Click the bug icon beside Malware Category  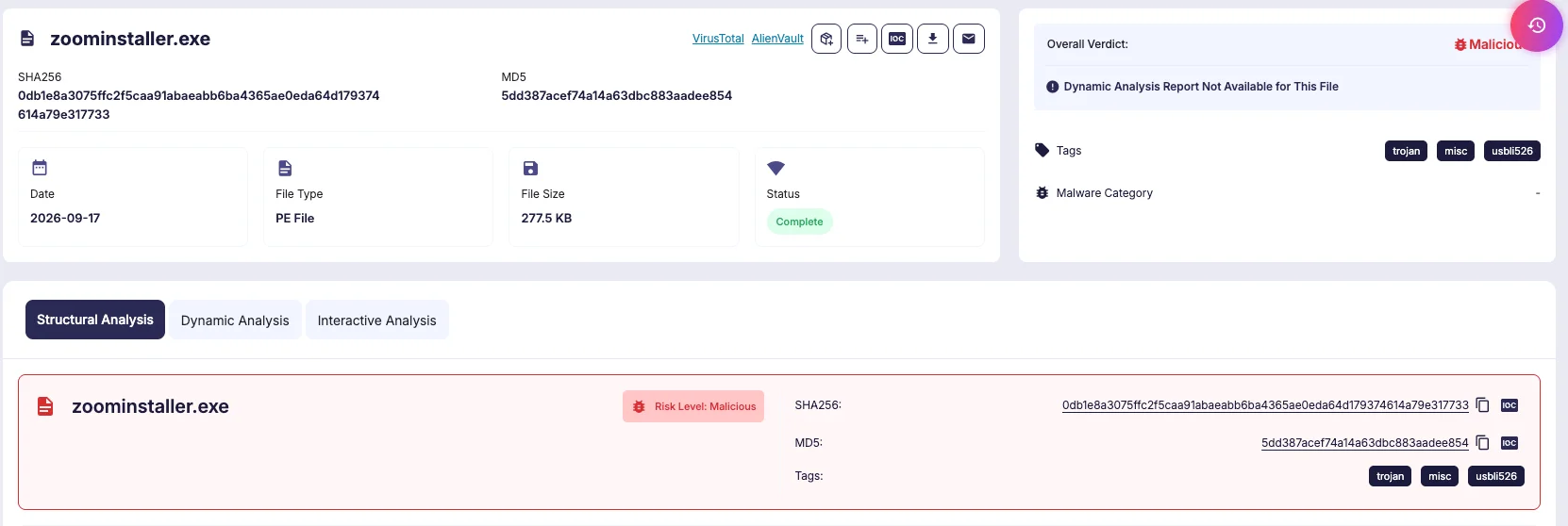[x=1042, y=192]
